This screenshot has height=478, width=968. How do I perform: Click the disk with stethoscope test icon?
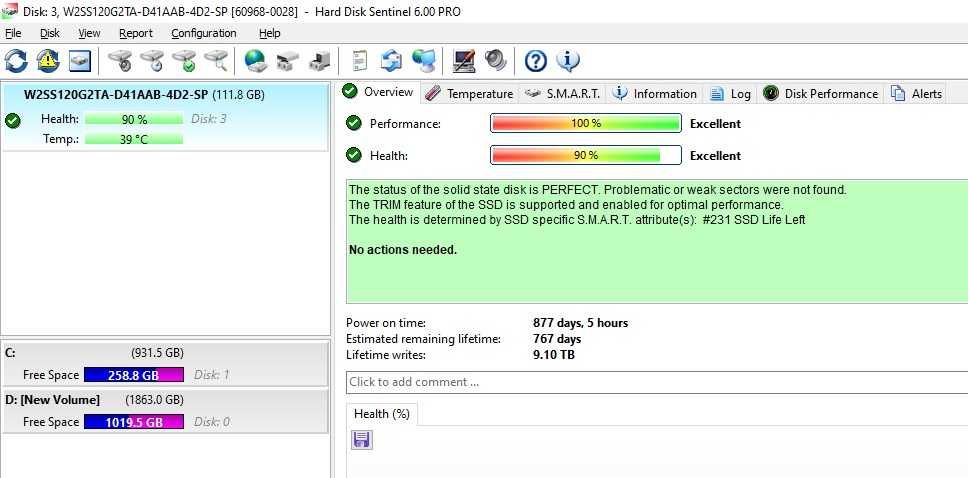pyautogui.click(x=120, y=61)
